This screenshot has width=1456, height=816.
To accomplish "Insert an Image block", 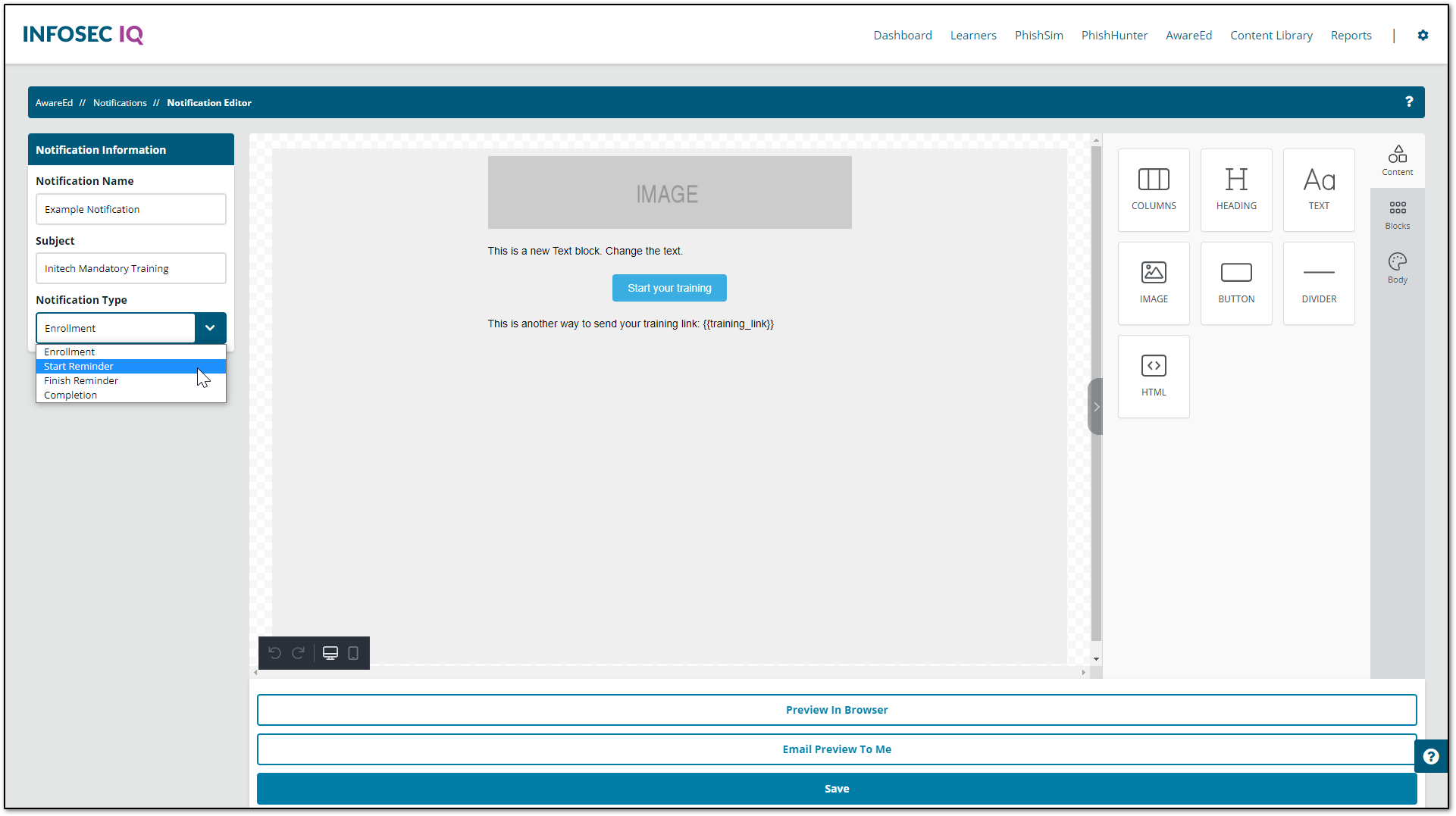I will coord(1153,283).
